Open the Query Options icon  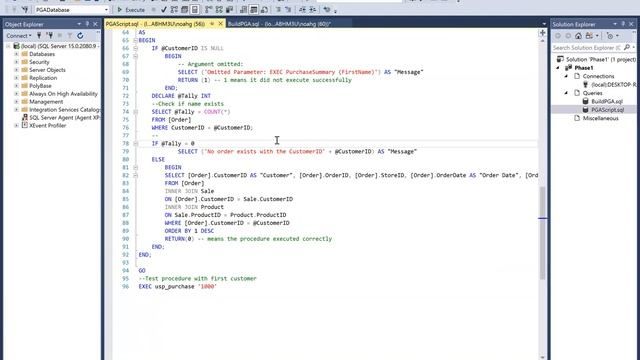(184, 9)
